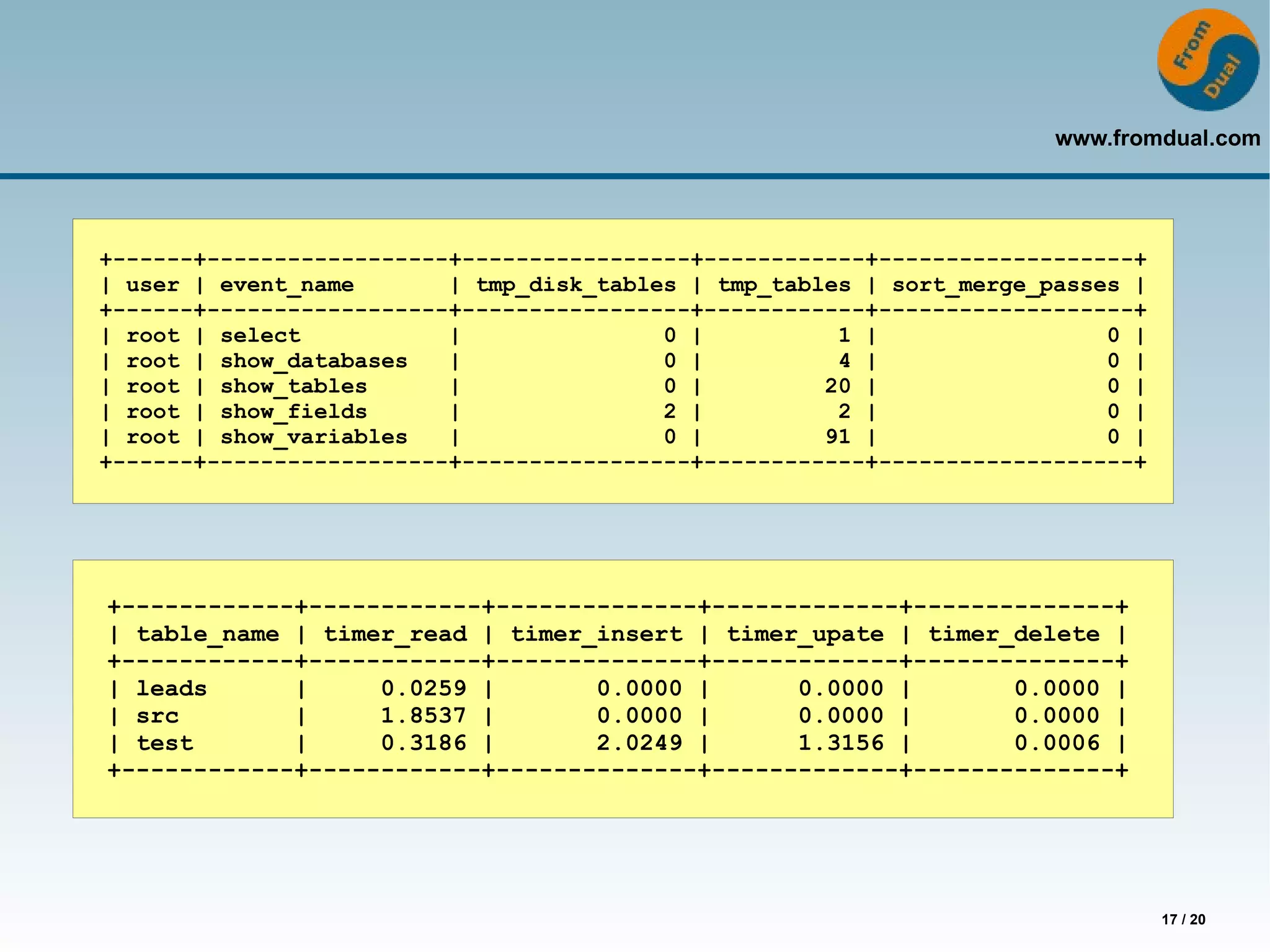
Task: Click the 'timer_read' column header
Action: pyautogui.click(x=395, y=634)
